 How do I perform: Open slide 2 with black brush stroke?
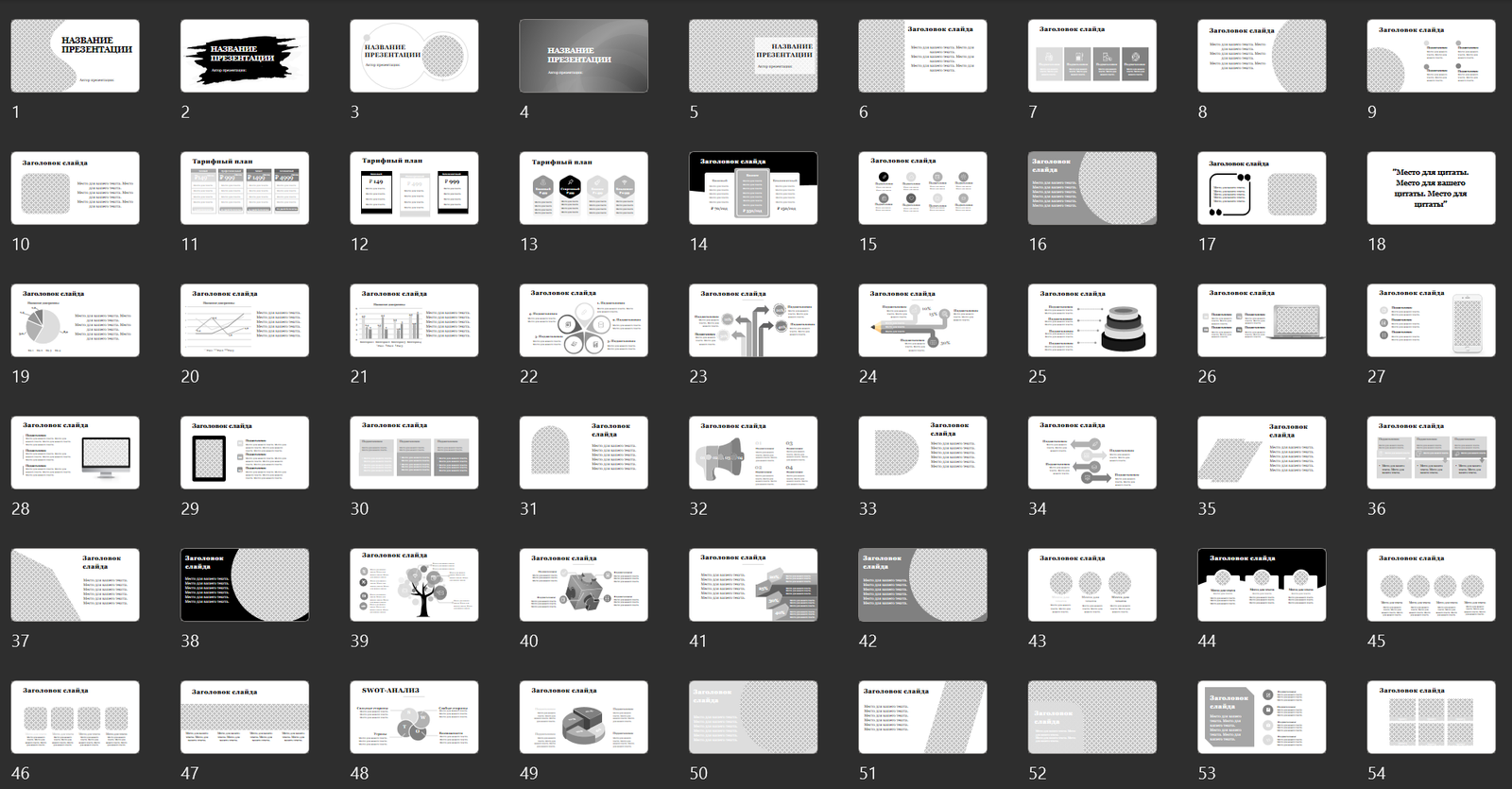(x=244, y=56)
